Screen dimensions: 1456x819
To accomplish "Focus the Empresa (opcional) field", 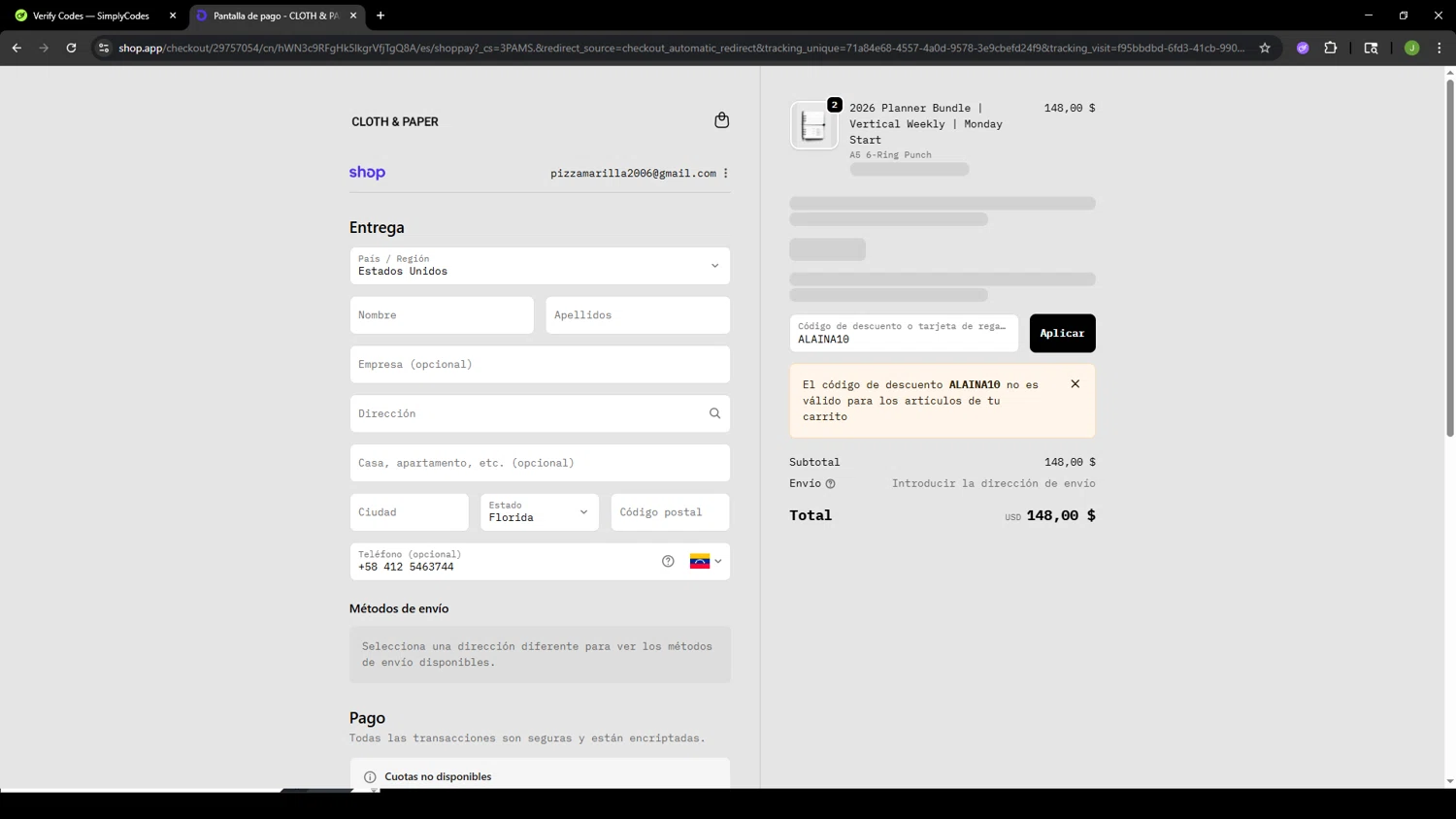I will click(540, 365).
